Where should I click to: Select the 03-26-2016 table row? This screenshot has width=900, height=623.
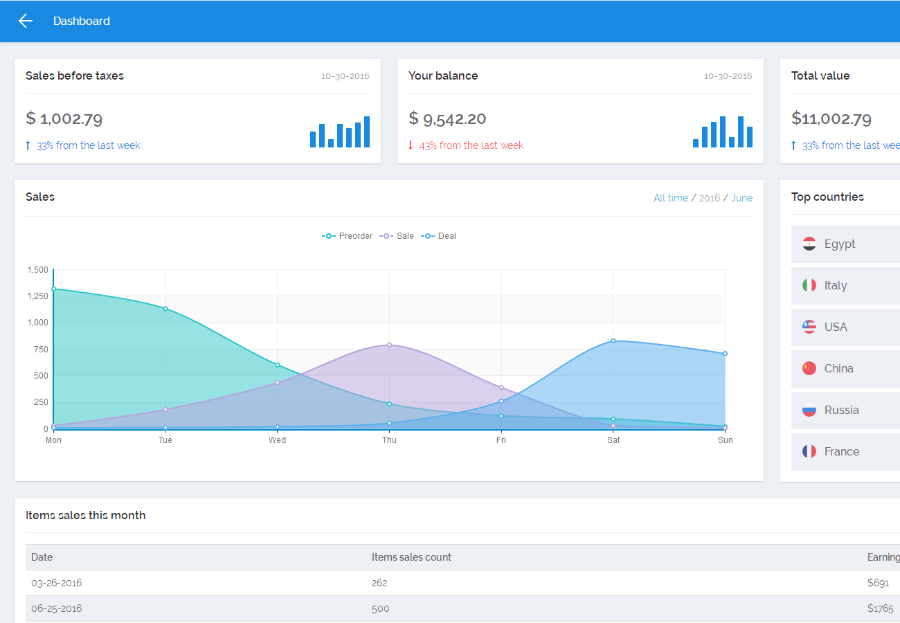click(463, 583)
